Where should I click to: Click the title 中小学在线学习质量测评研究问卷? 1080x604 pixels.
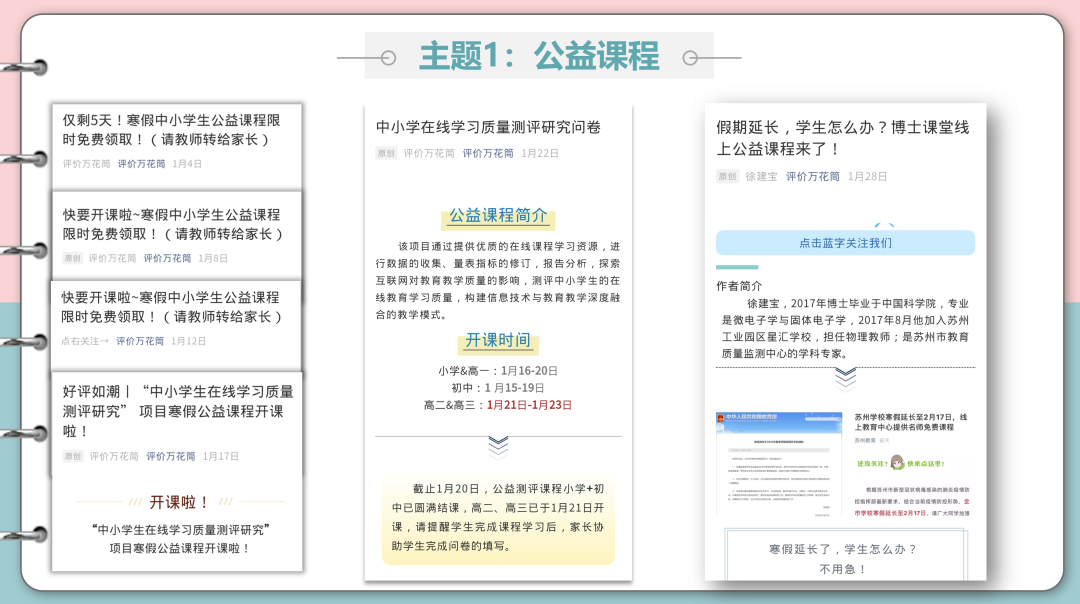(x=488, y=127)
